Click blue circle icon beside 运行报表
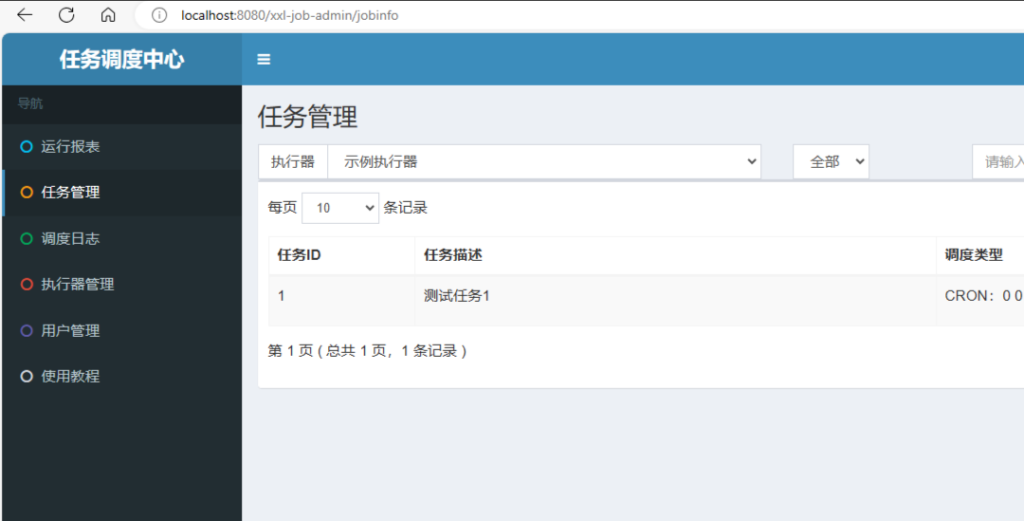Viewport: 1024px width, 521px height. pyautogui.click(x=26, y=147)
